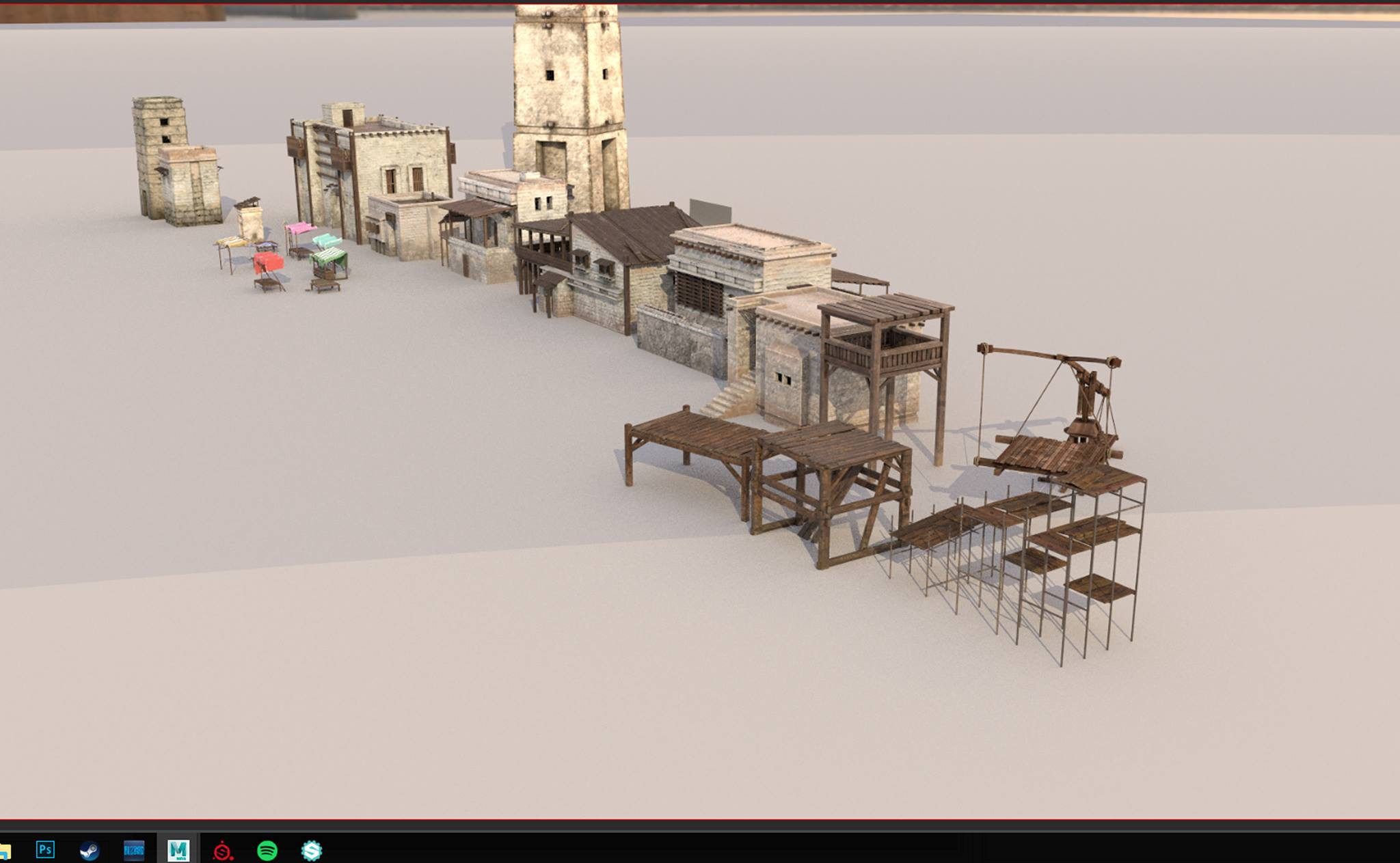Select the pink canopy market stall
This screenshot has width=1400, height=863.
click(300, 228)
